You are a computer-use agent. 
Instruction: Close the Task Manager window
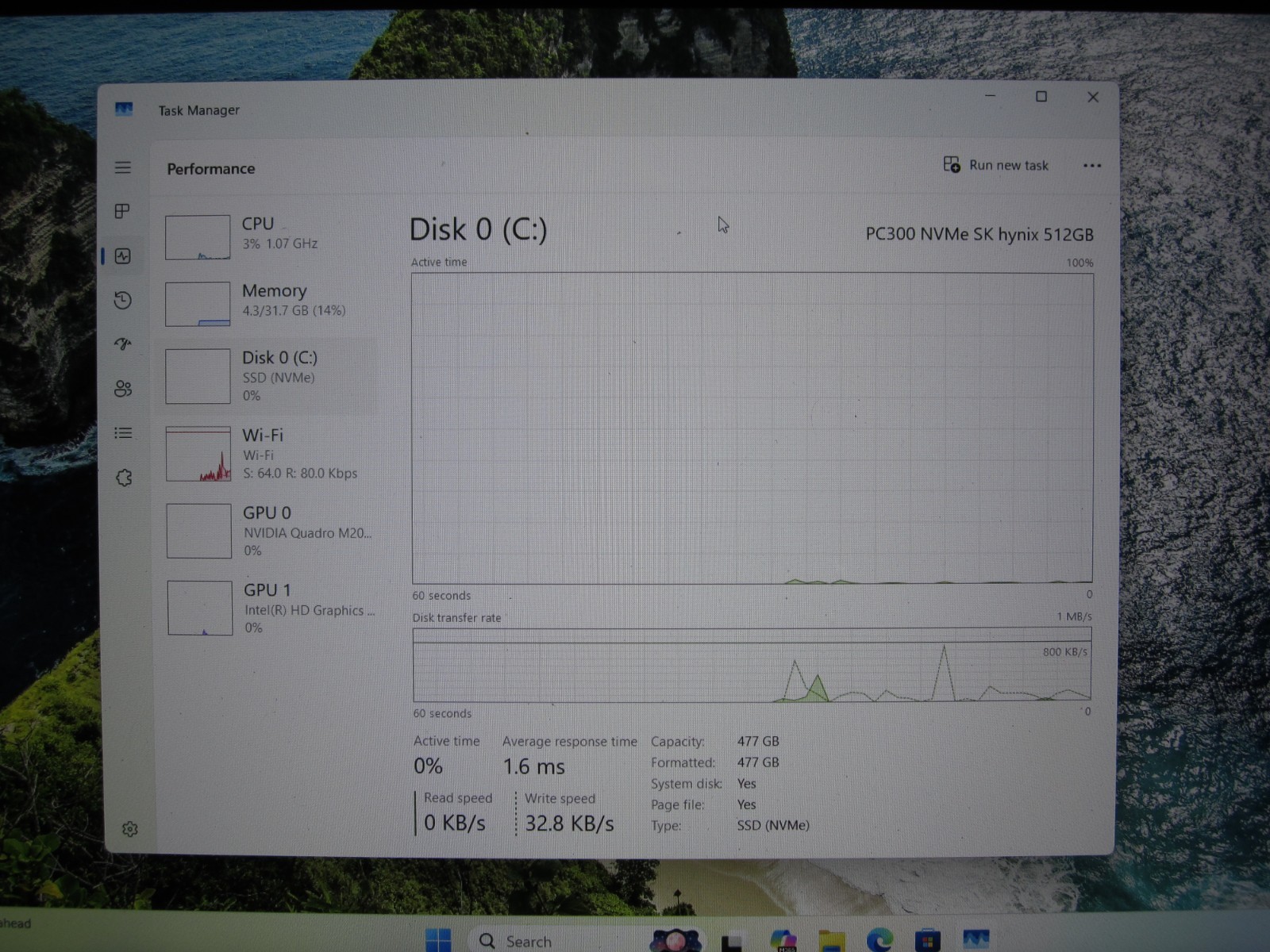pos(1093,97)
